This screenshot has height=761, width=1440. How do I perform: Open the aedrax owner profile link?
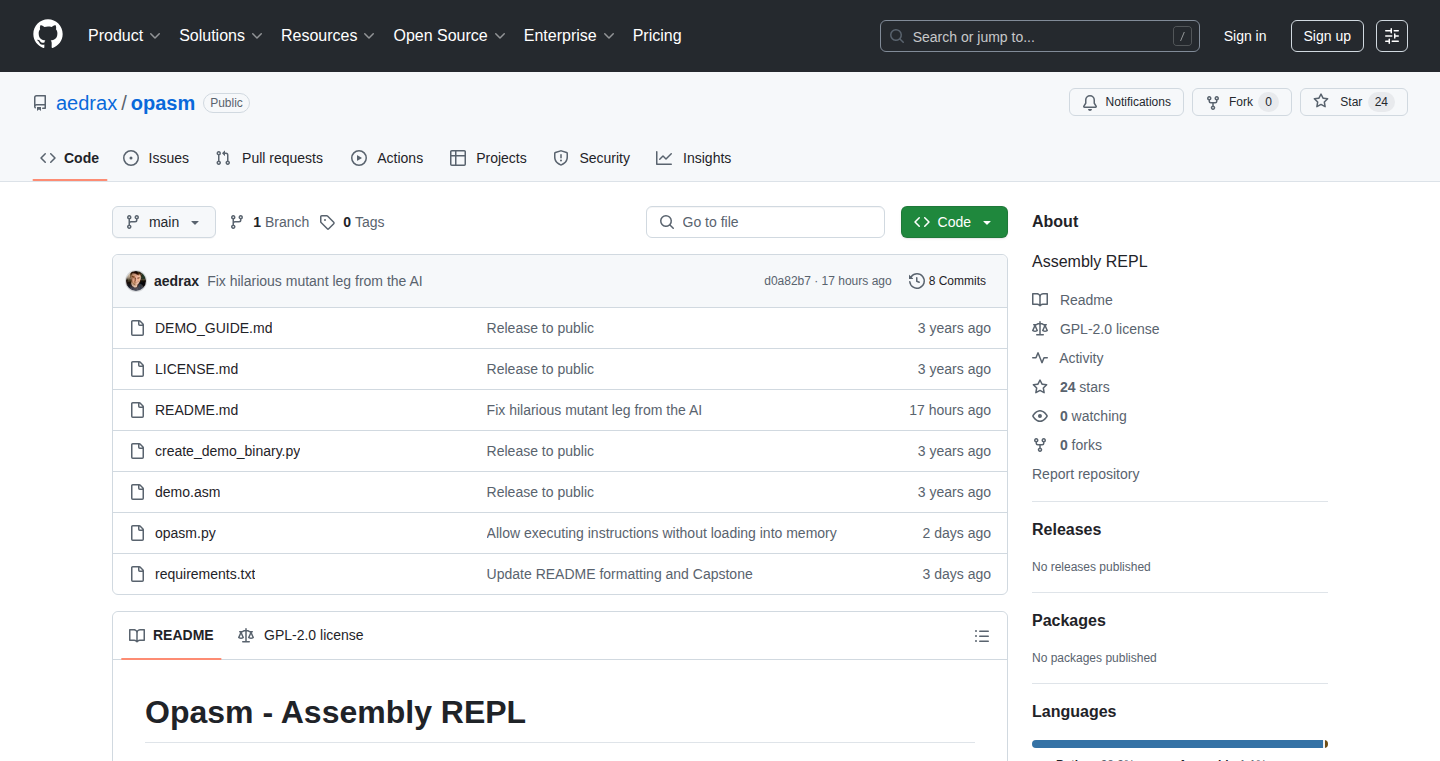point(87,103)
